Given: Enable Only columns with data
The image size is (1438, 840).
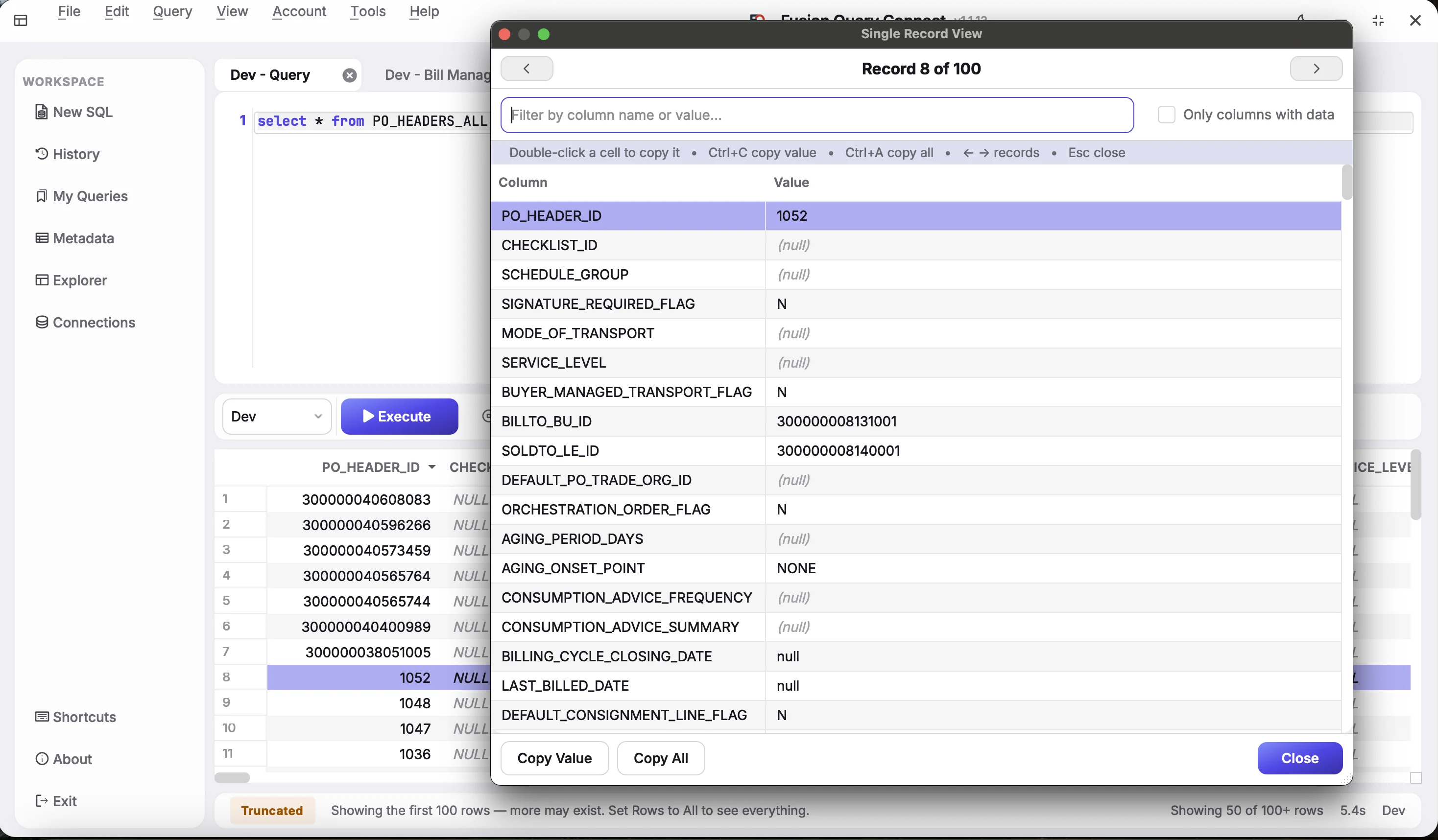Looking at the screenshot, I should pyautogui.click(x=1166, y=115).
